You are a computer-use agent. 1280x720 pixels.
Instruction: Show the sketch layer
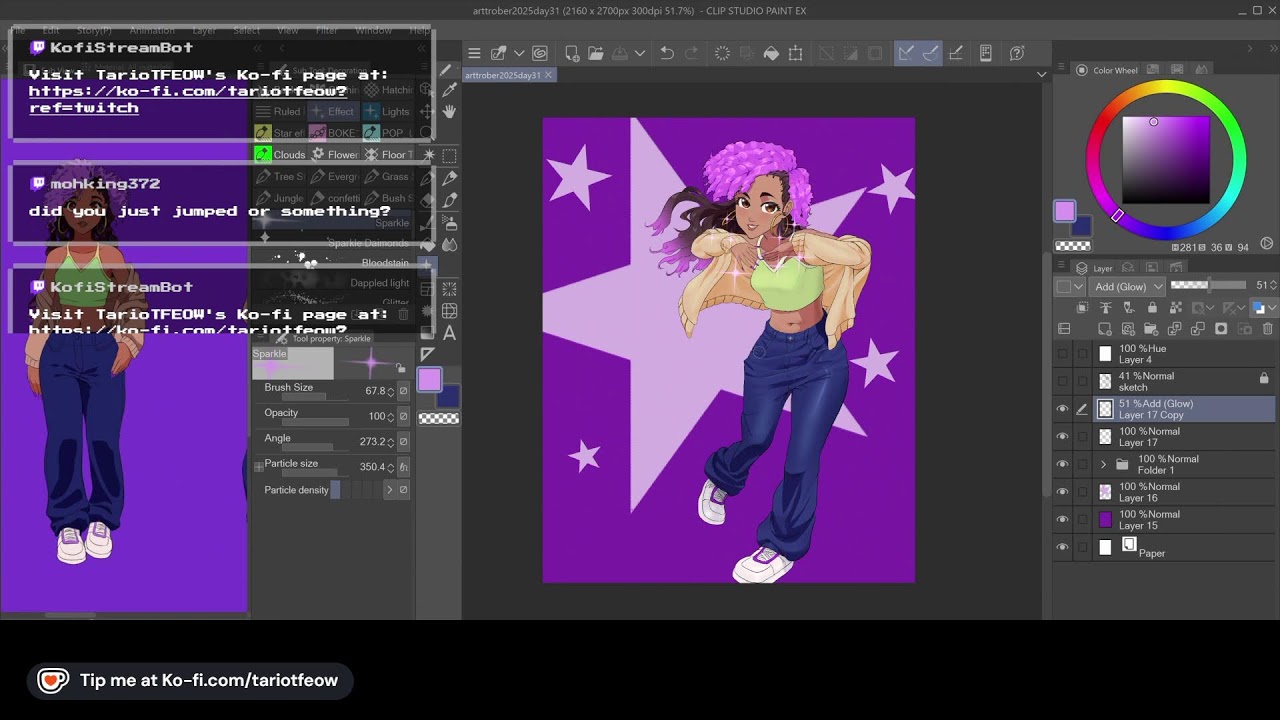click(x=1062, y=381)
